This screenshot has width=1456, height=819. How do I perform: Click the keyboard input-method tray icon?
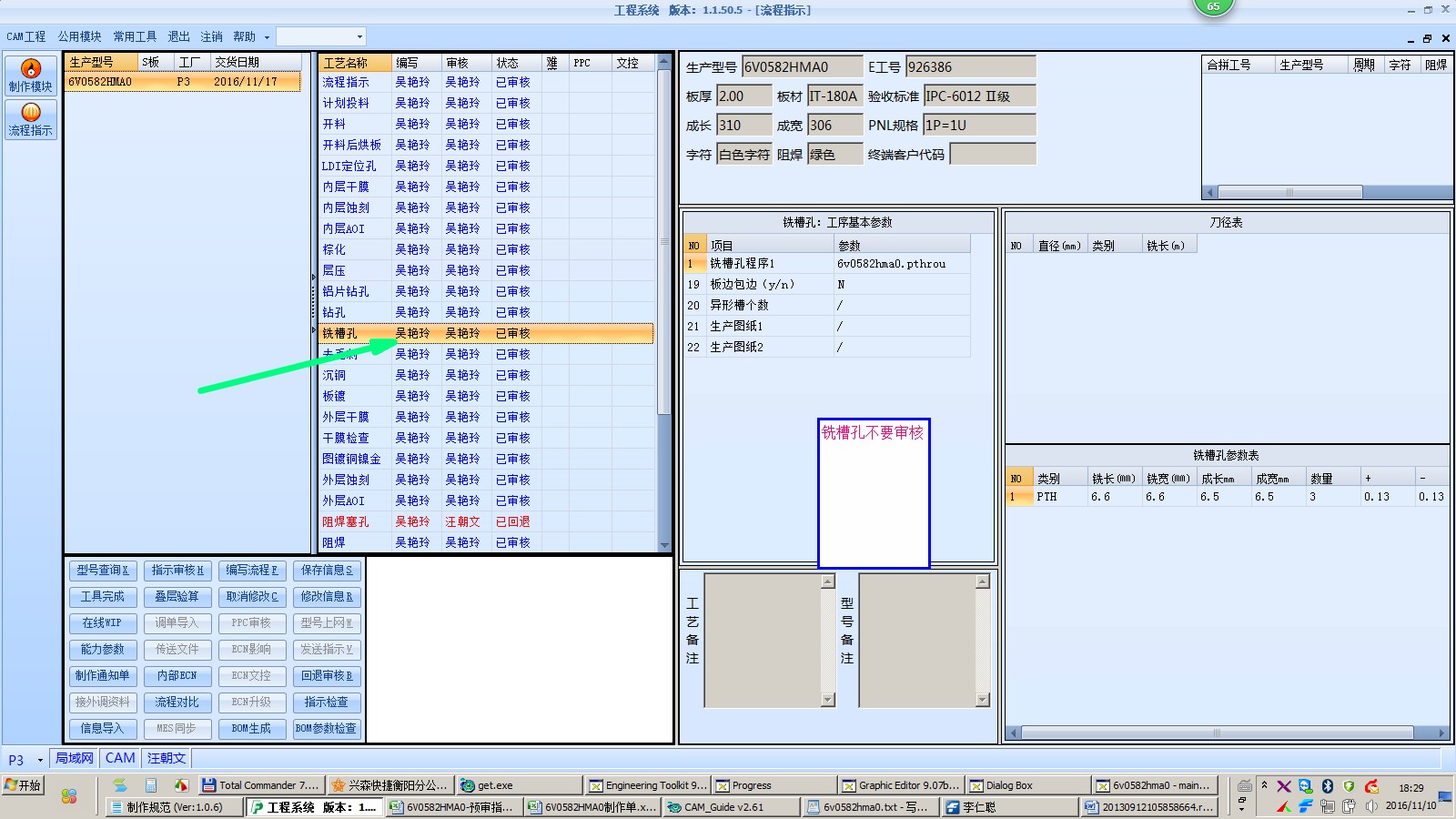pyautogui.click(x=1244, y=785)
